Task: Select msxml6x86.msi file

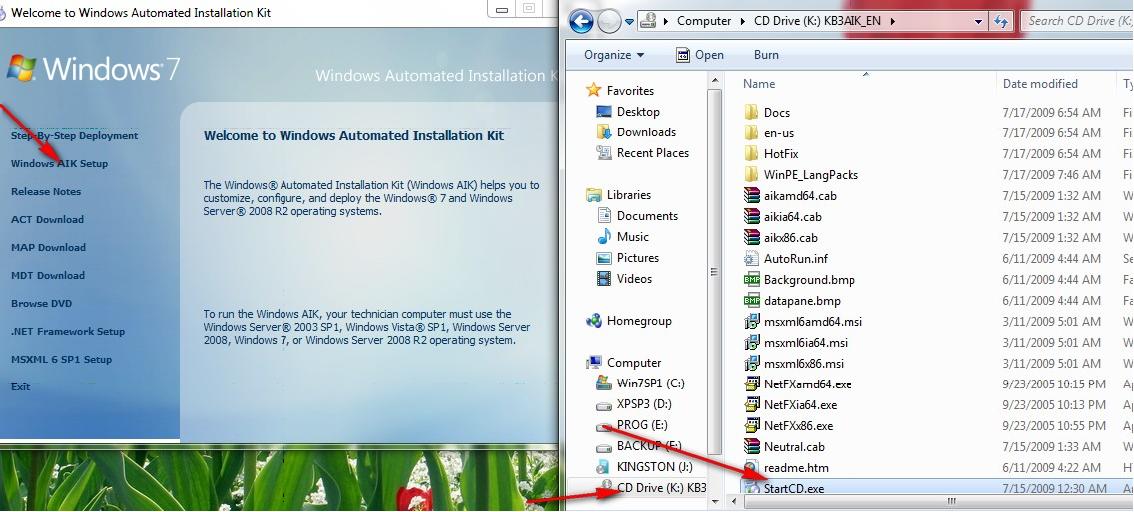Action: [x=794, y=364]
